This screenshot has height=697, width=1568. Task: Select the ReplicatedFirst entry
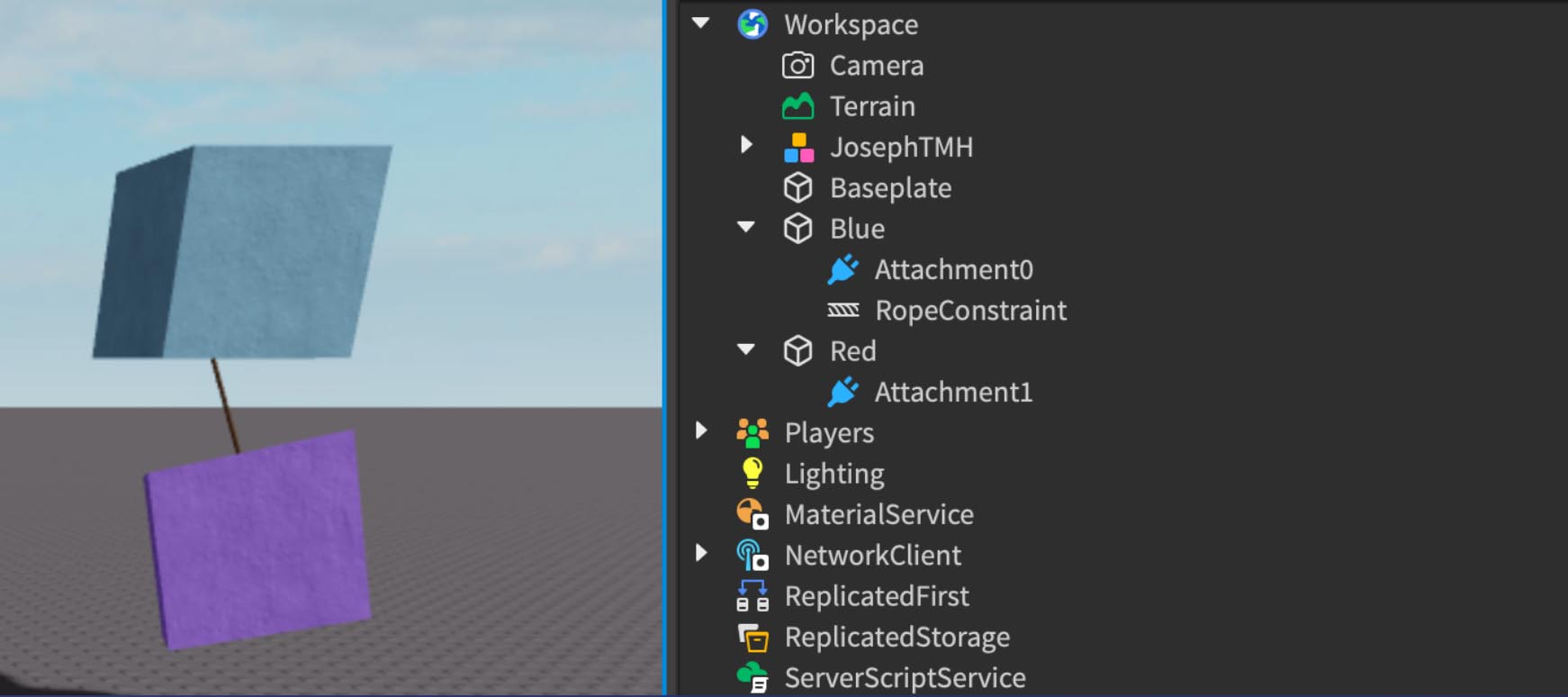(x=877, y=596)
